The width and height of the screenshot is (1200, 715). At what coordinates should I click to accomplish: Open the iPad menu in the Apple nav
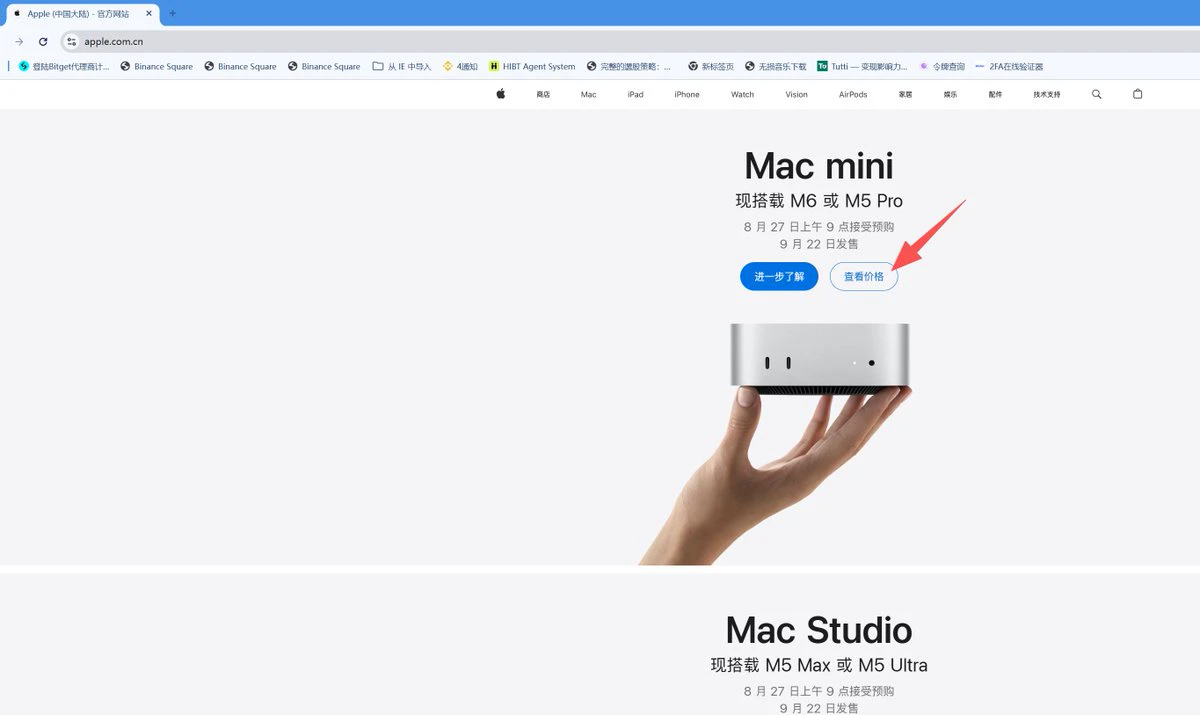pyautogui.click(x=635, y=95)
